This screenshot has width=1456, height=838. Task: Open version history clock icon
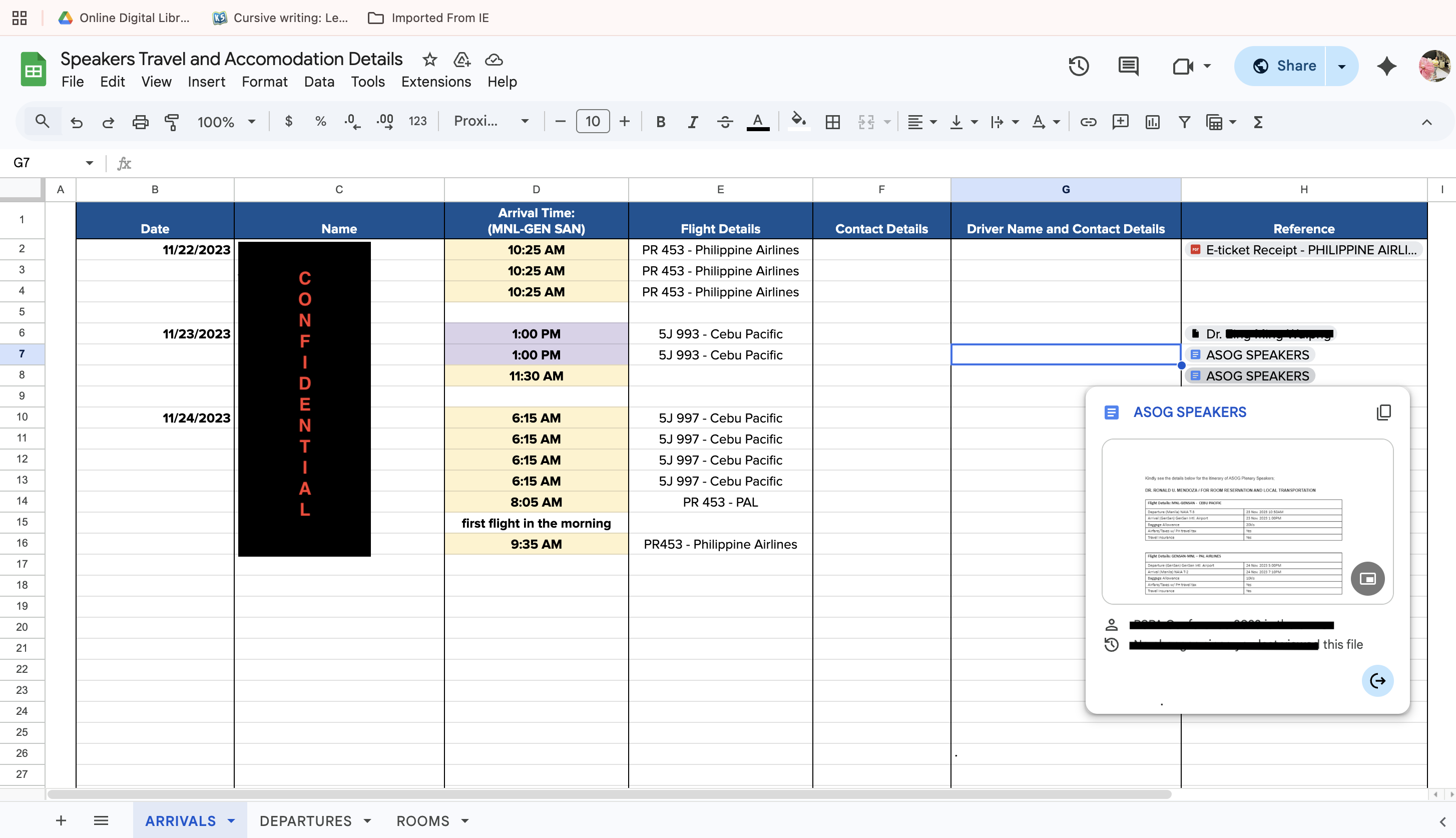pyautogui.click(x=1079, y=66)
